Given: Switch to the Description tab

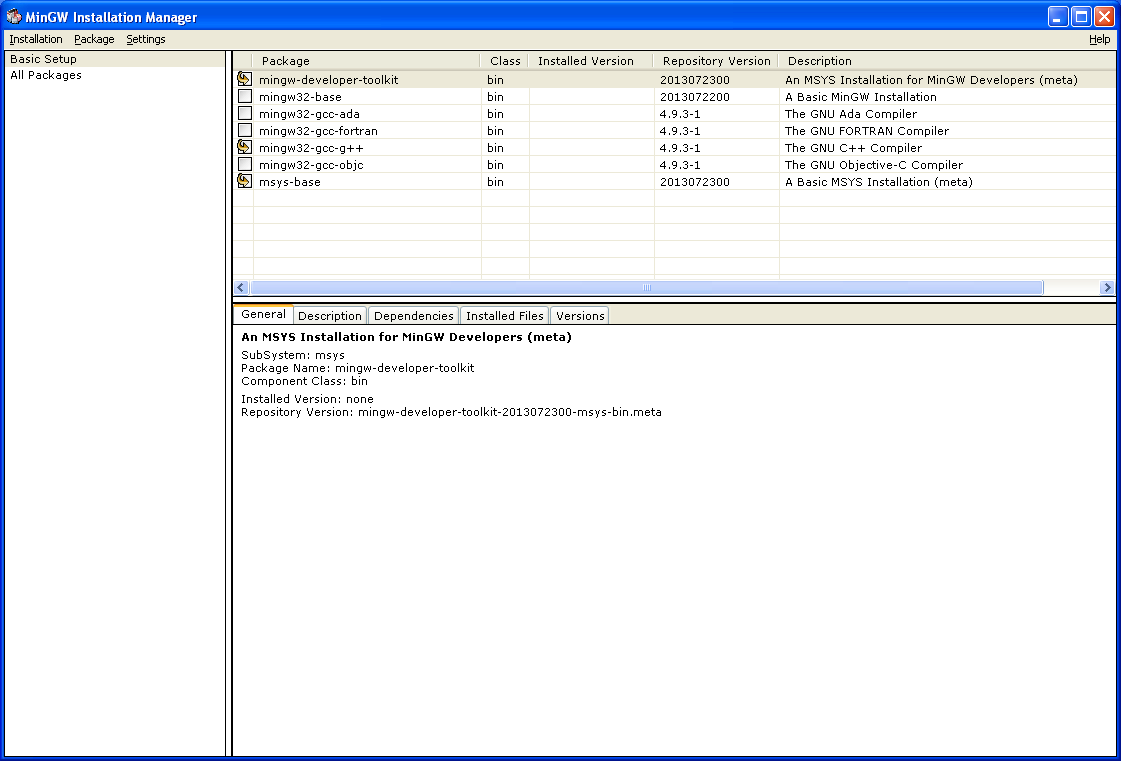Looking at the screenshot, I should [x=330, y=316].
